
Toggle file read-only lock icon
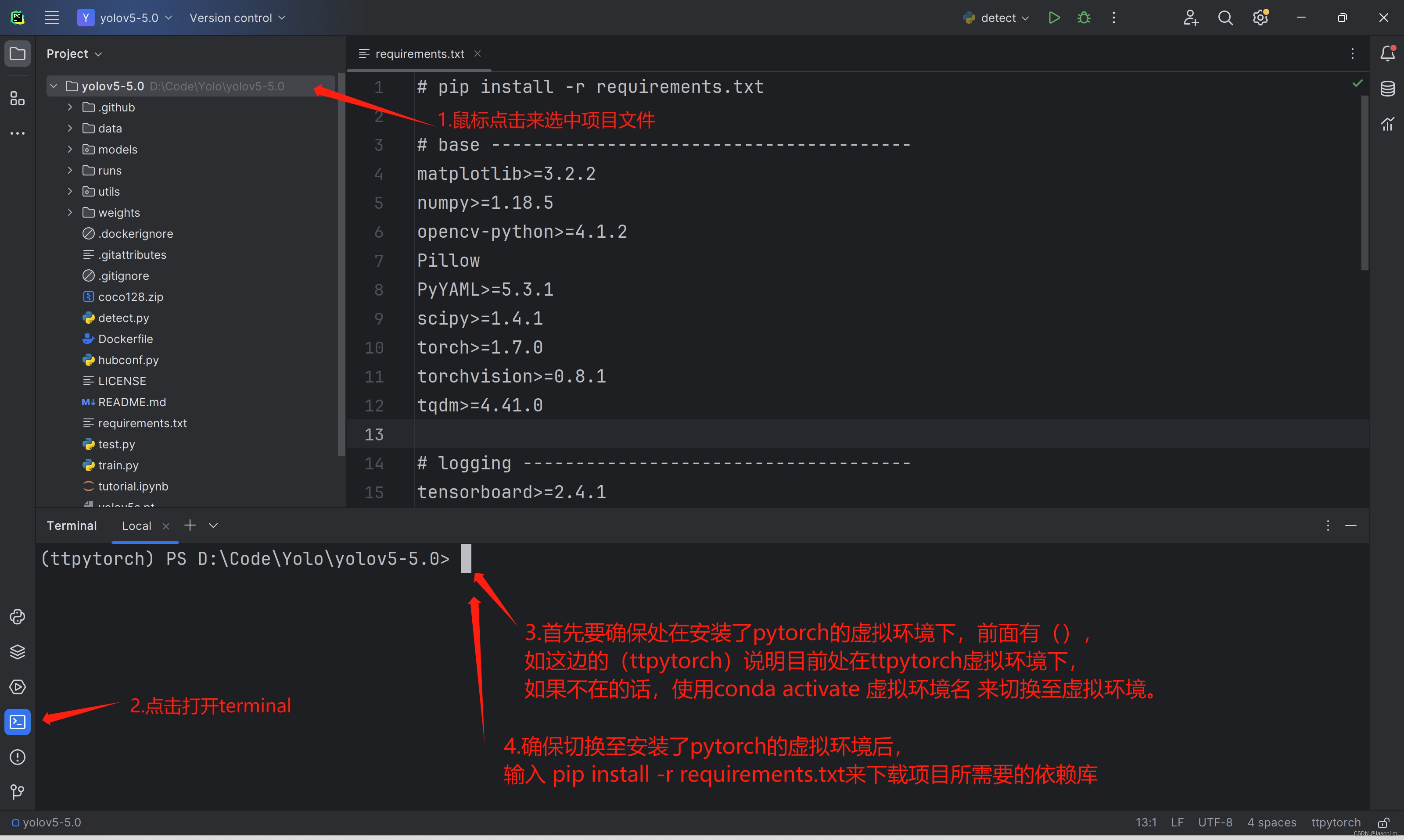point(1384,822)
